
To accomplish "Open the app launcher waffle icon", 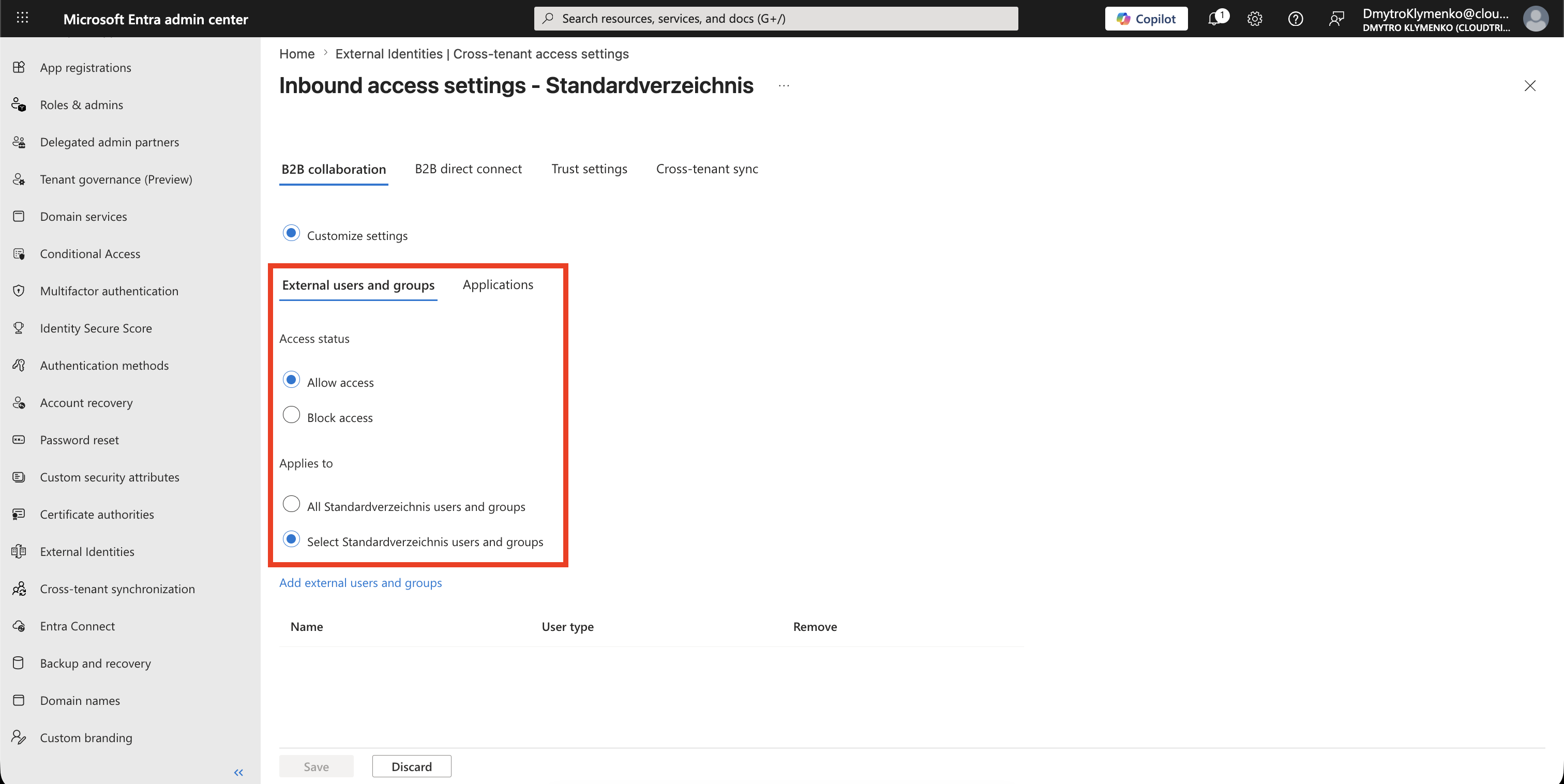I will pos(22,18).
